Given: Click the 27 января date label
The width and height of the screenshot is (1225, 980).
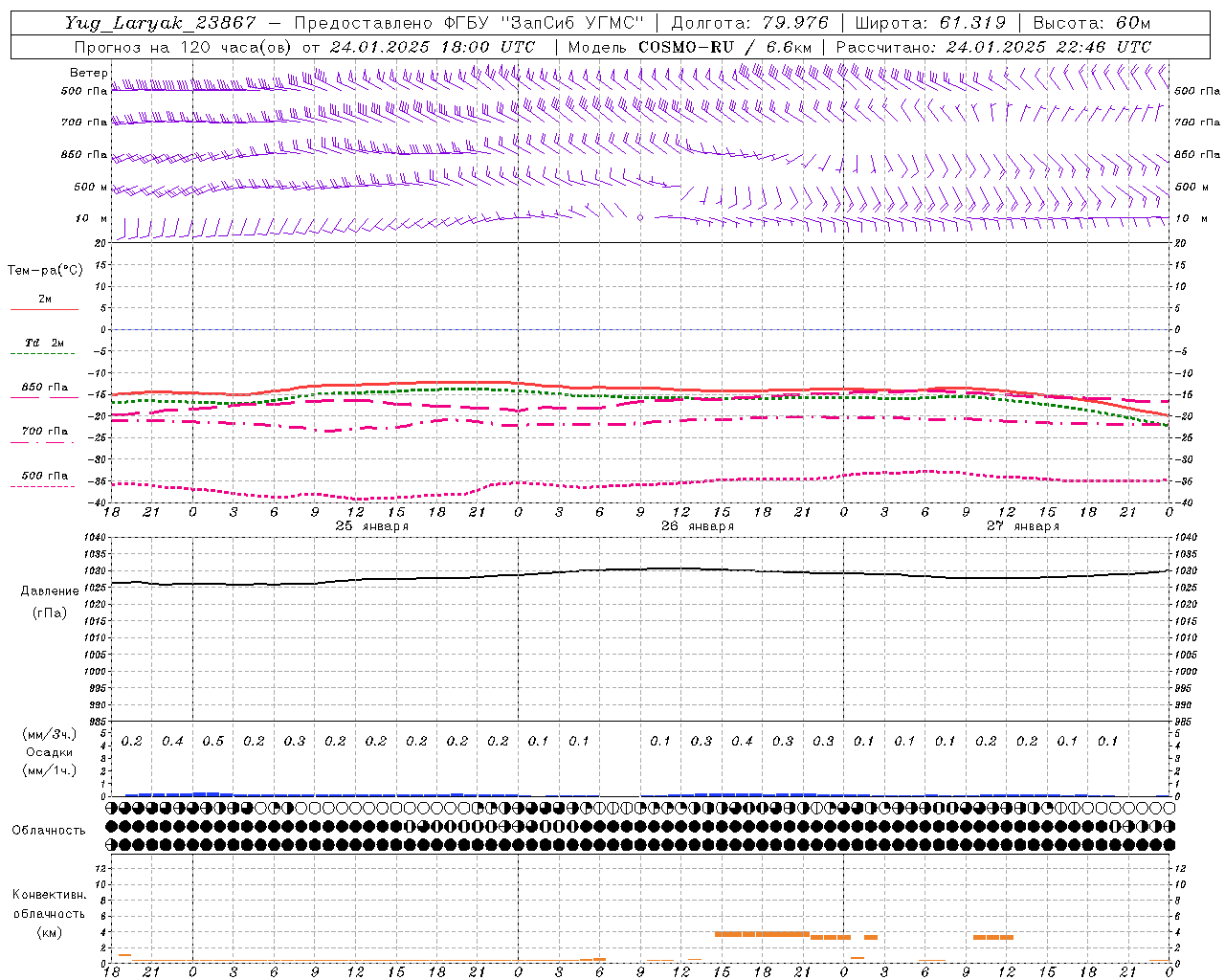Looking at the screenshot, I should tap(1023, 526).
